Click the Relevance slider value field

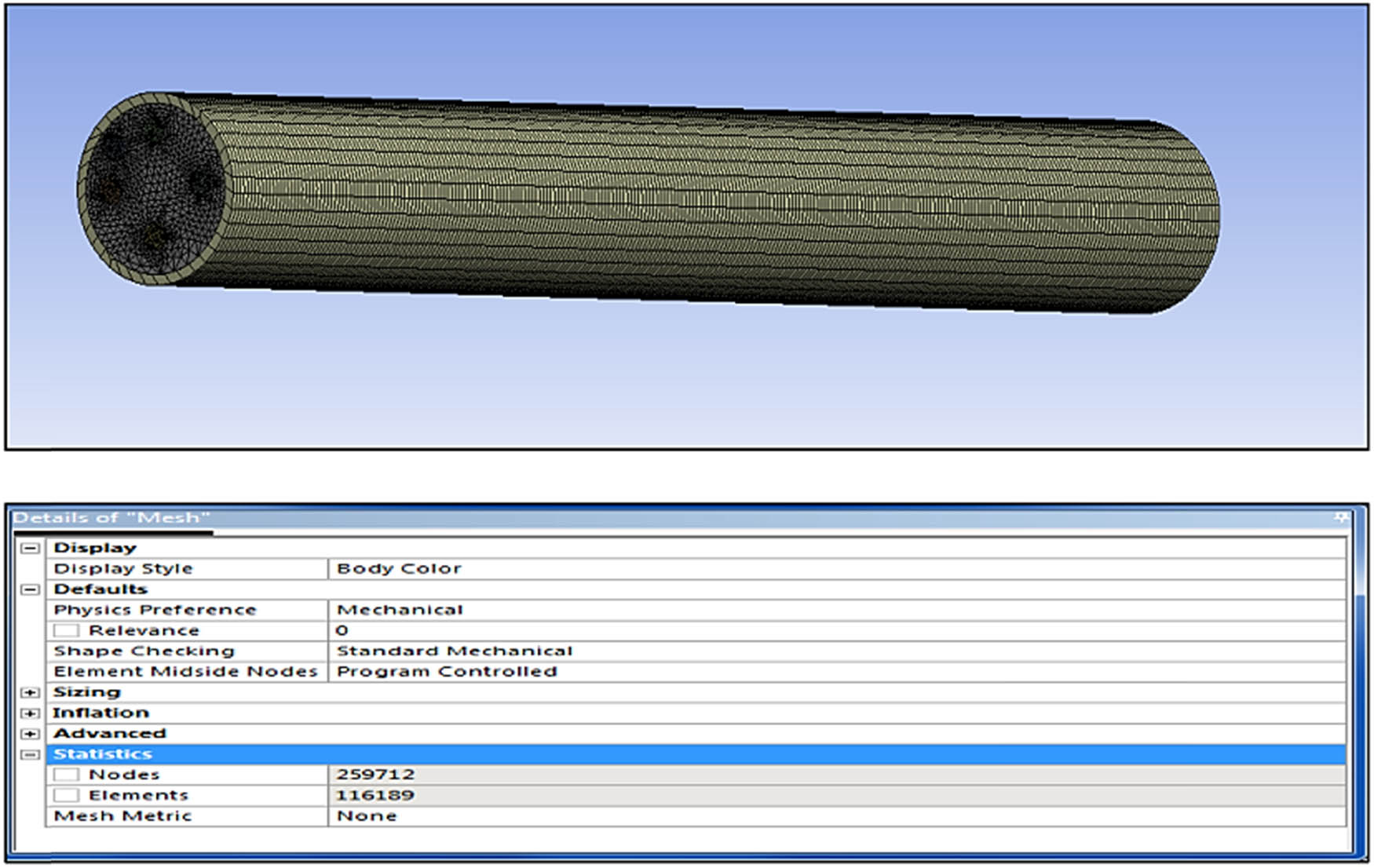tap(471, 629)
